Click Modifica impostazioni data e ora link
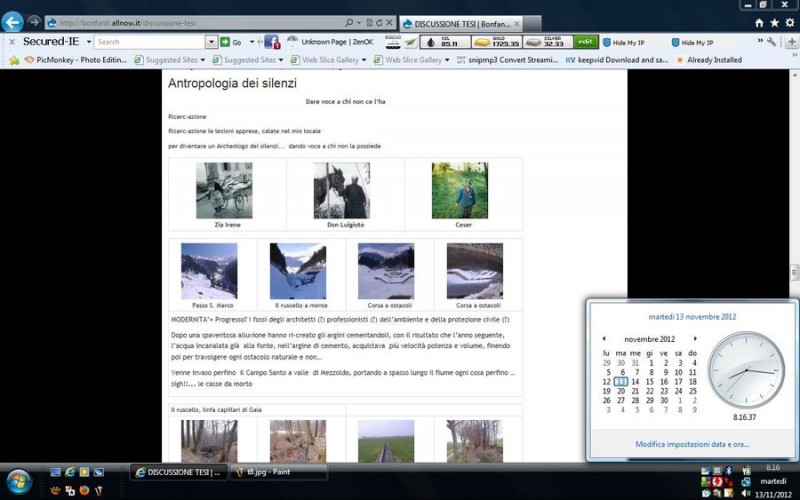Image resolution: width=800 pixels, height=500 pixels. tap(692, 444)
